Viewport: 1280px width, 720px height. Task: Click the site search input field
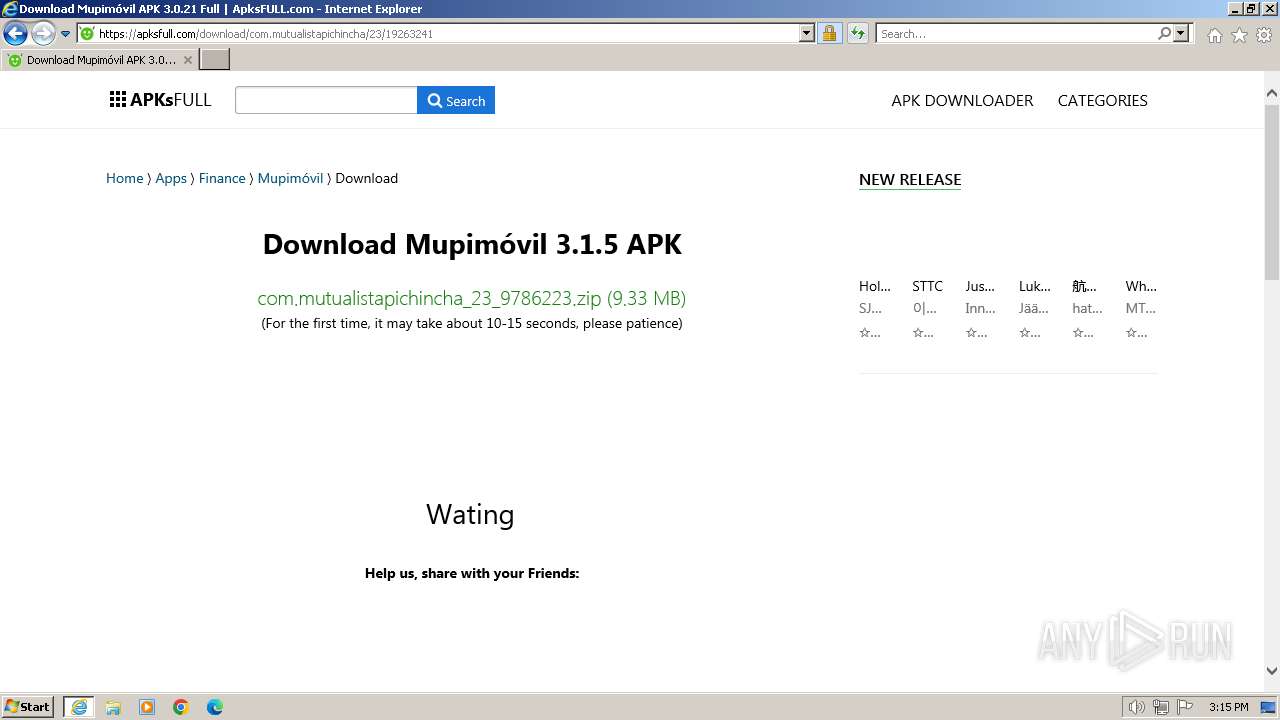pyautogui.click(x=326, y=100)
